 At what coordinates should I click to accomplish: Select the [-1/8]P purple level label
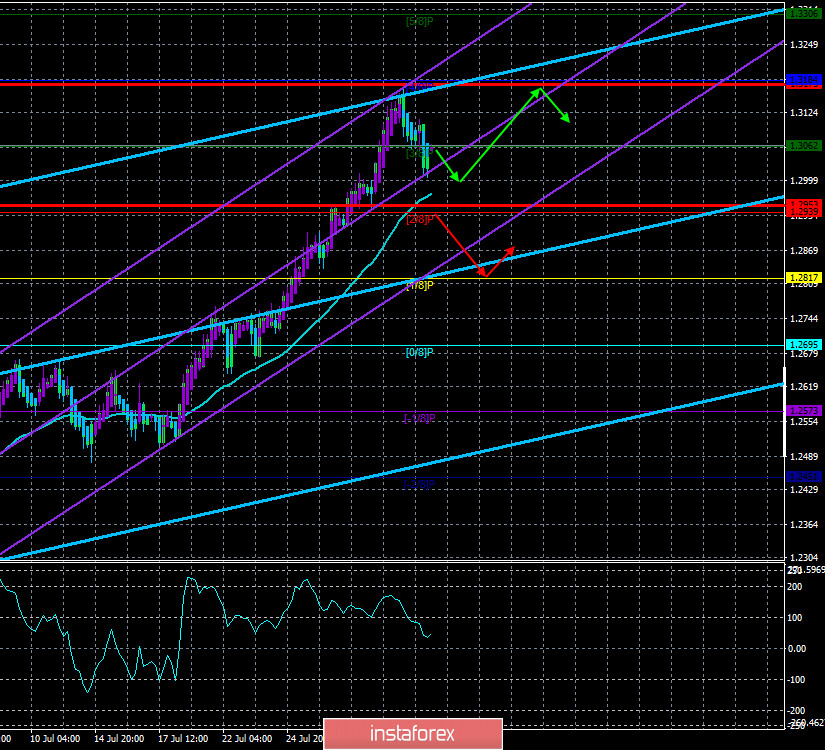pyautogui.click(x=419, y=417)
